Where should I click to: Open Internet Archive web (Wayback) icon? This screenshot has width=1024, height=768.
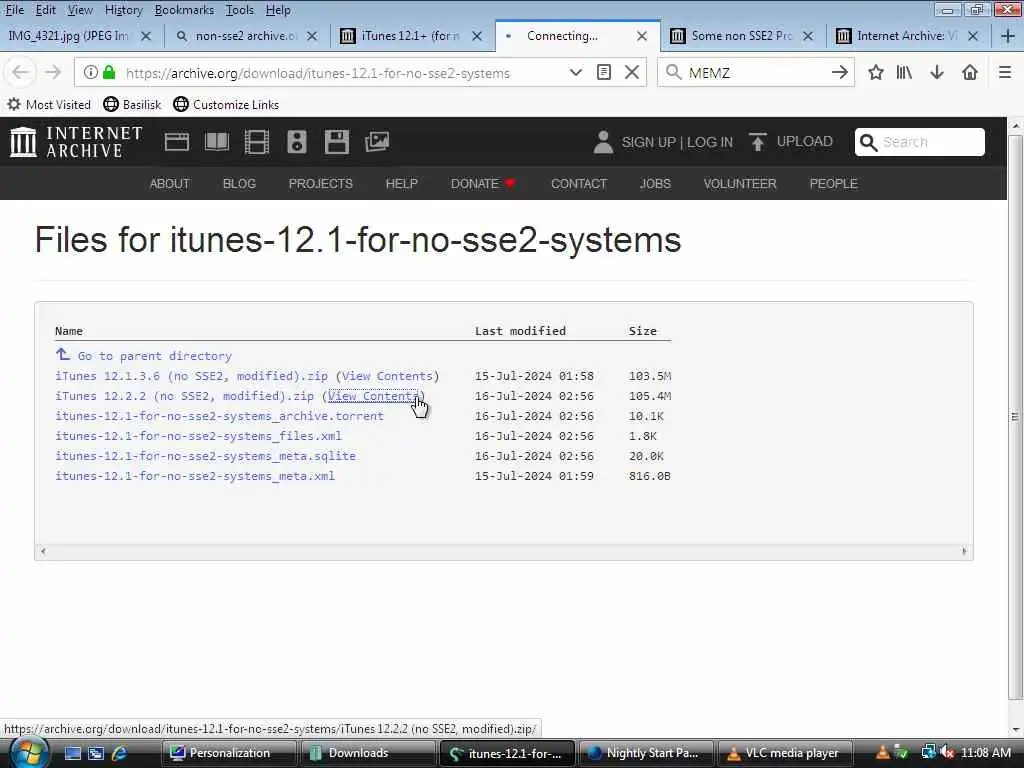pyautogui.click(x=176, y=142)
